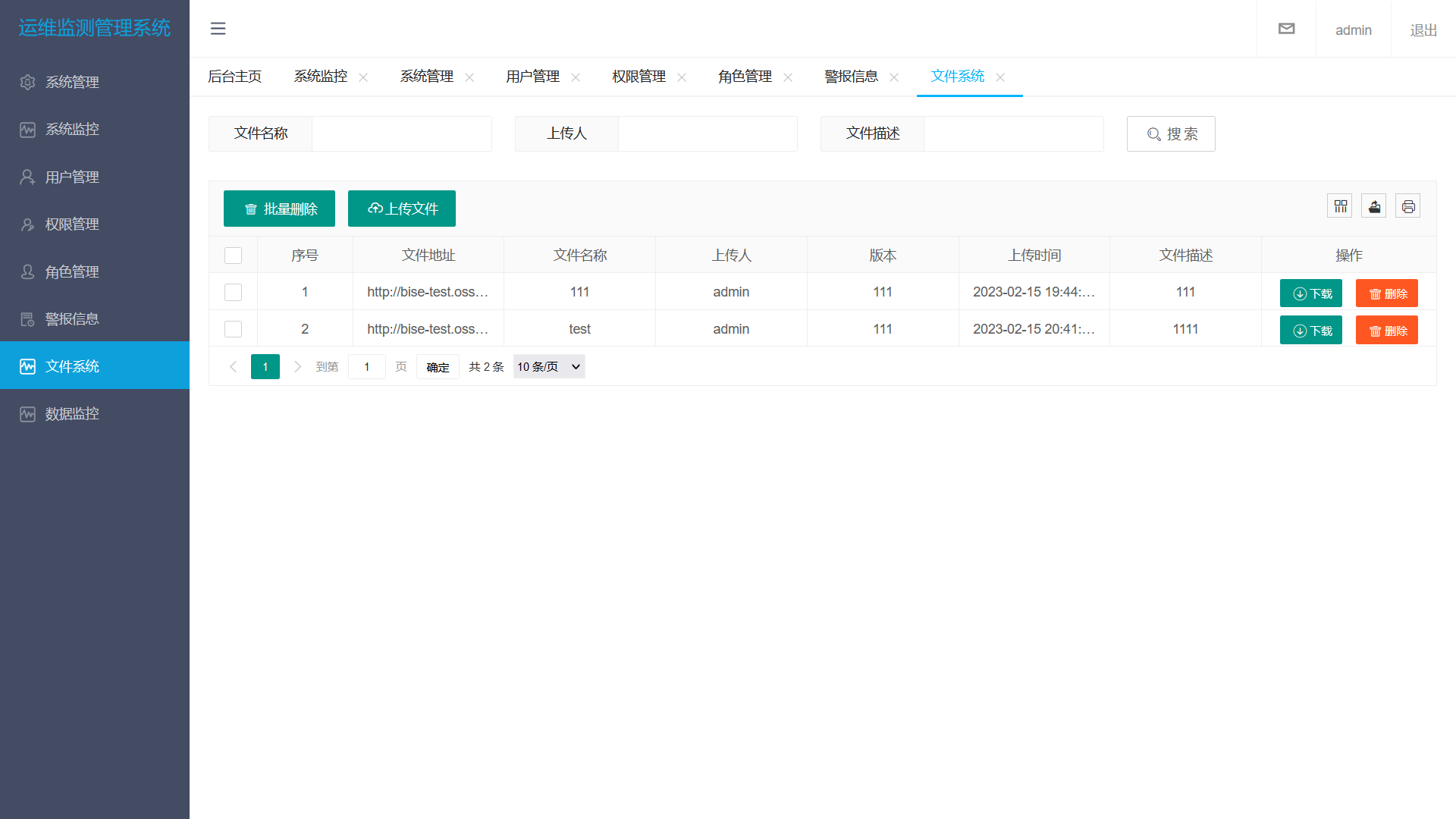Image resolution: width=1456 pixels, height=819 pixels.
Task: Click the page number jump input
Action: tap(367, 367)
